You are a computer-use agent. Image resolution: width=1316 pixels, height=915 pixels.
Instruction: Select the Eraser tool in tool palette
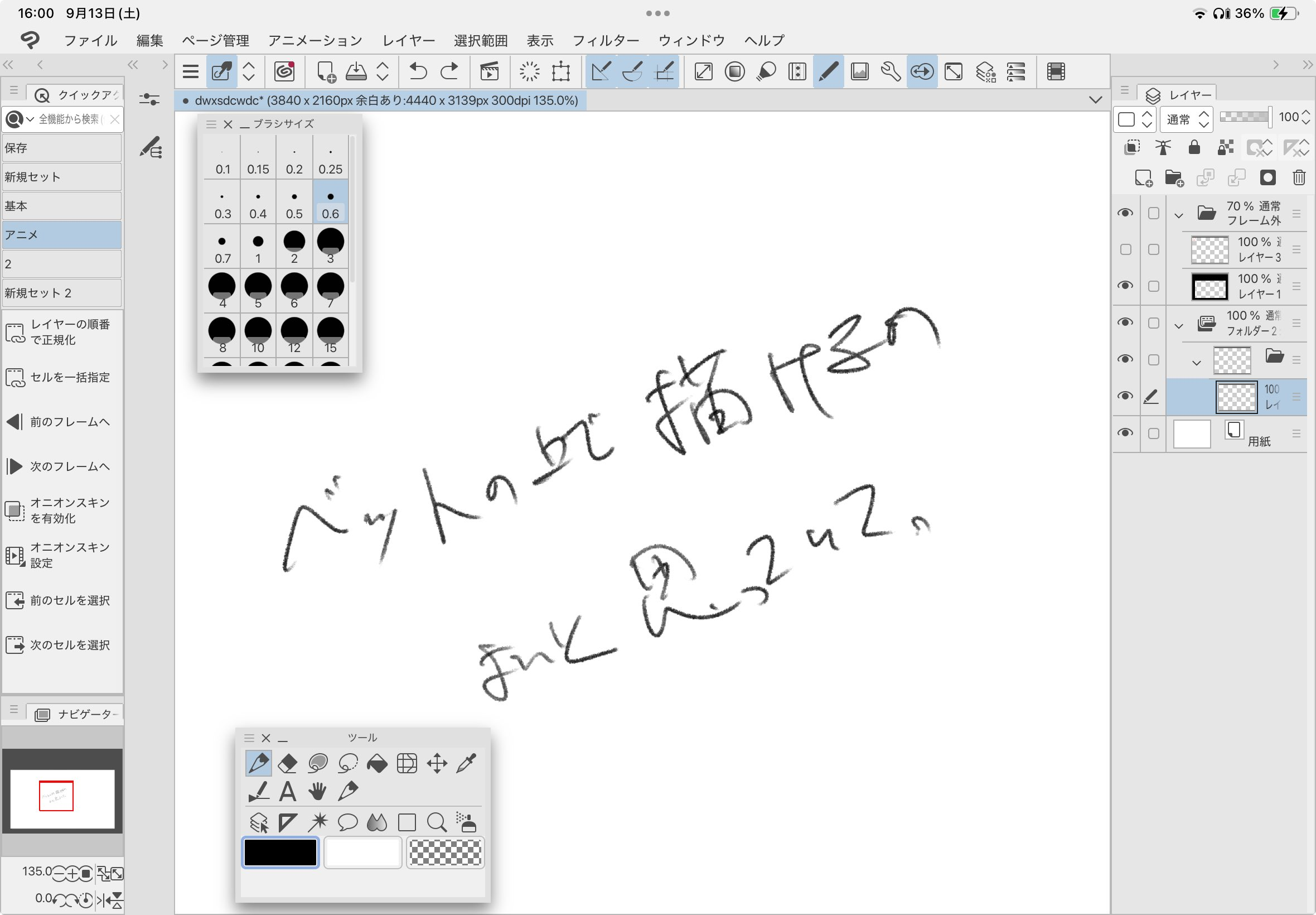click(288, 763)
